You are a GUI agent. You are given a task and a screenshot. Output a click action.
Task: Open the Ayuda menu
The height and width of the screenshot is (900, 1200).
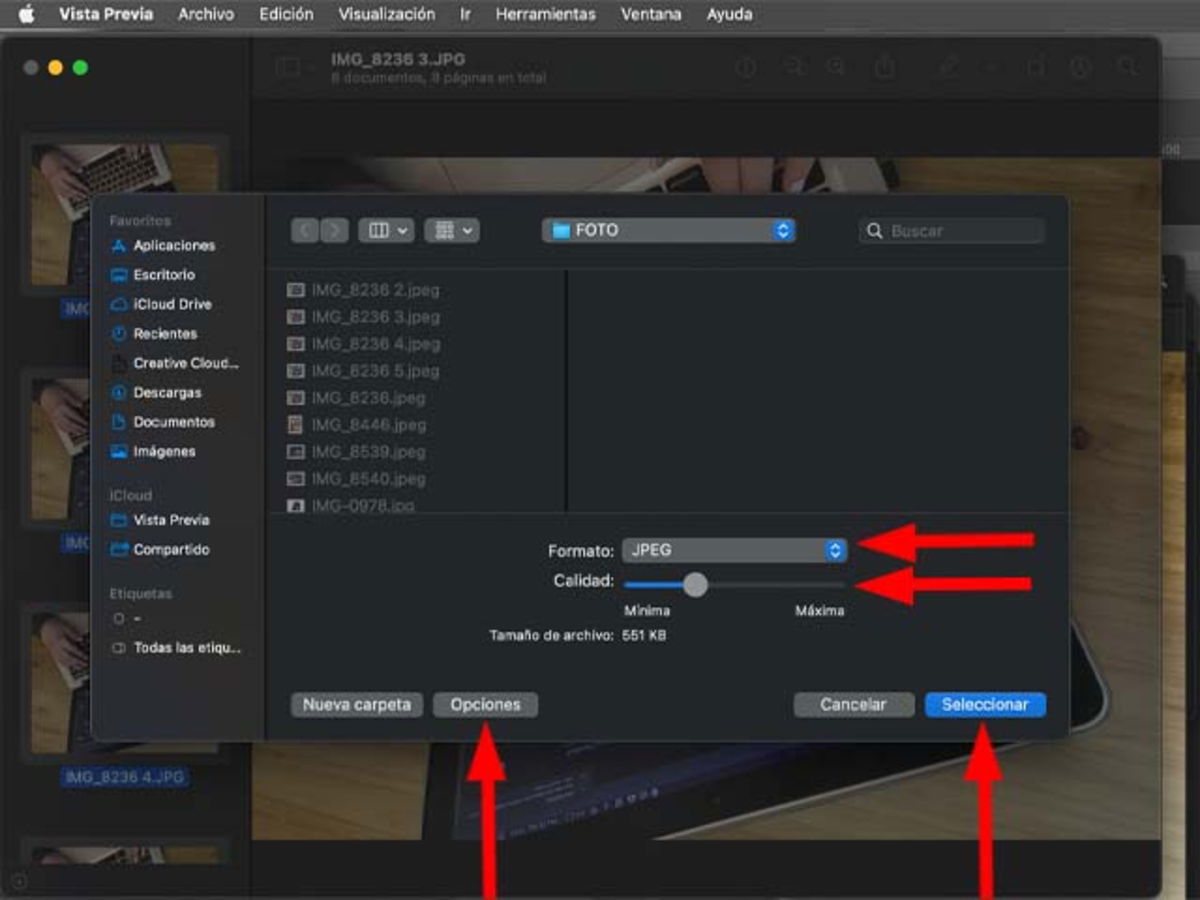coord(730,14)
